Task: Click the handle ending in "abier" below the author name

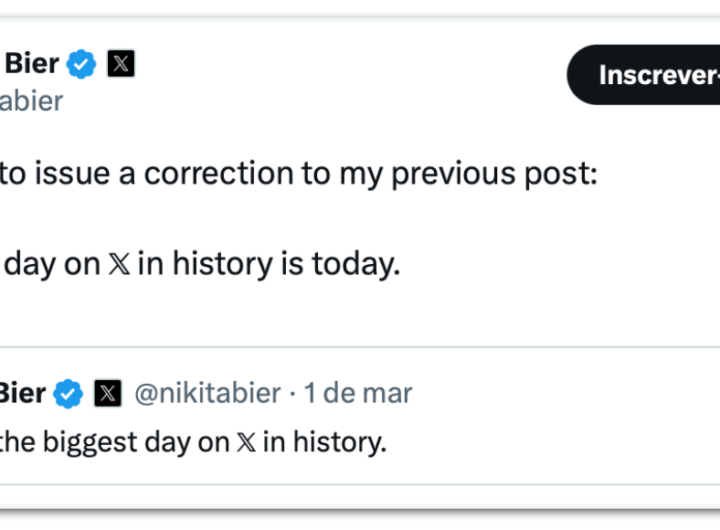Action: pos(32,100)
